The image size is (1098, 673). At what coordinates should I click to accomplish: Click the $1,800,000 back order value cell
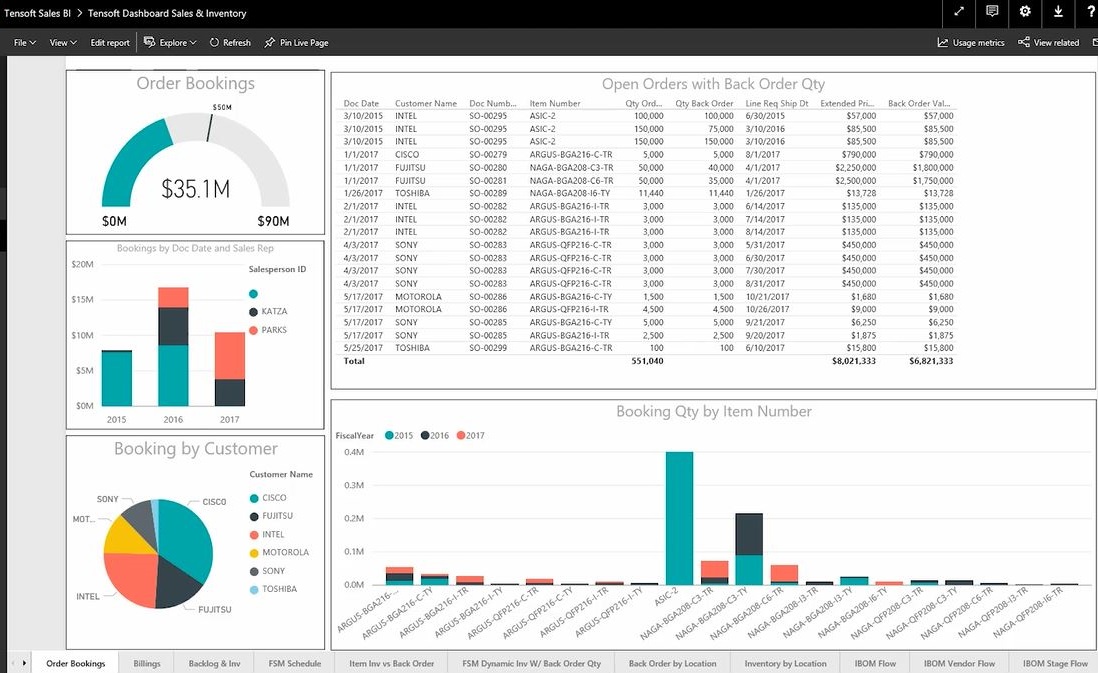tap(933, 168)
